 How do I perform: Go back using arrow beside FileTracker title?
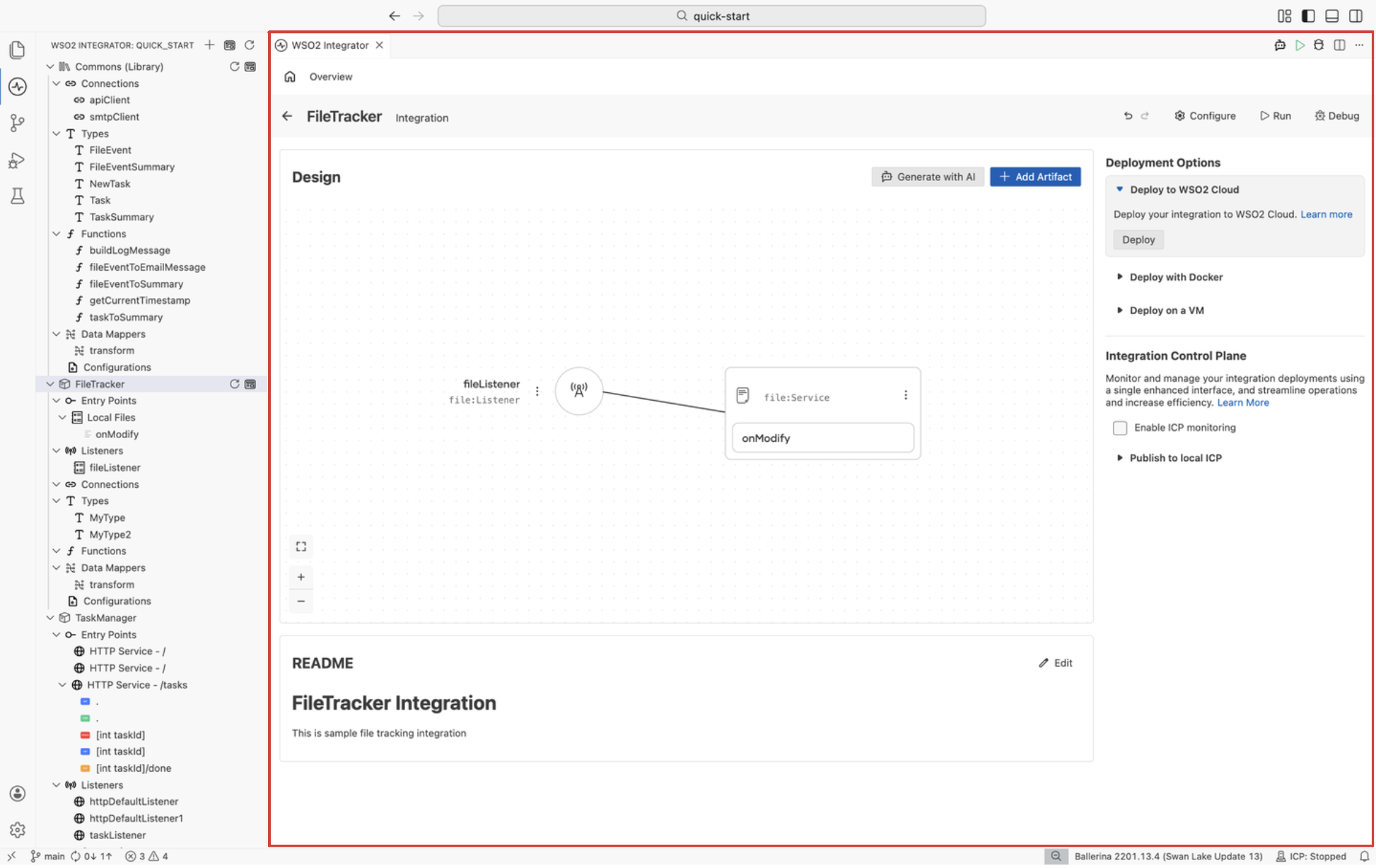pyautogui.click(x=287, y=116)
